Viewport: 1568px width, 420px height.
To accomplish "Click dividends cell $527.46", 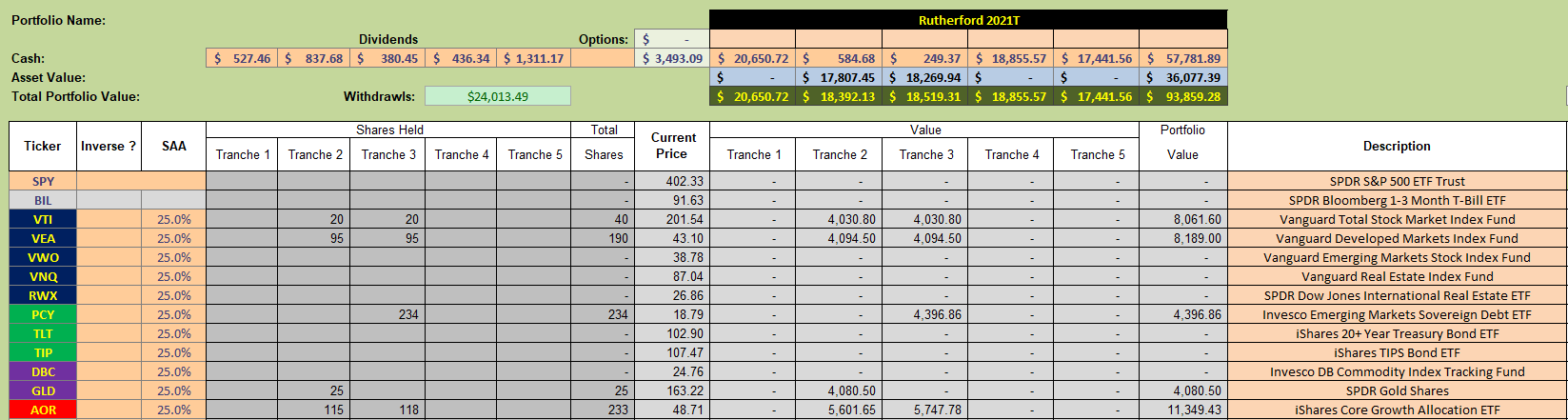I will coord(242,58).
